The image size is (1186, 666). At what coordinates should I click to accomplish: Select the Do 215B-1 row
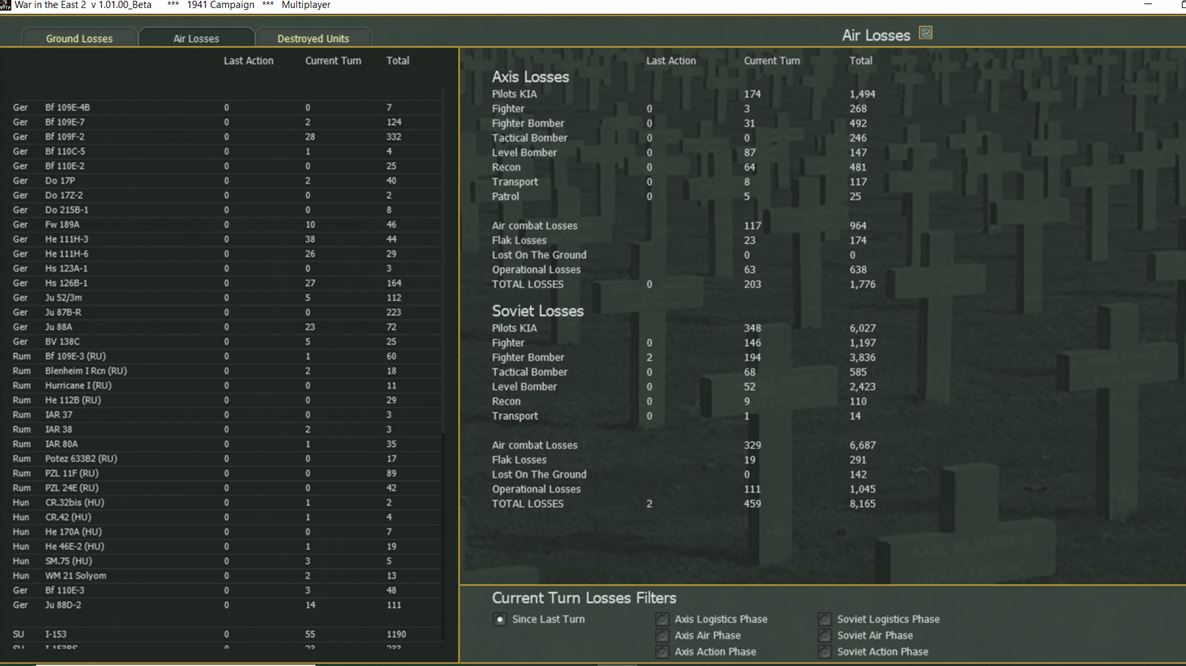225,209
